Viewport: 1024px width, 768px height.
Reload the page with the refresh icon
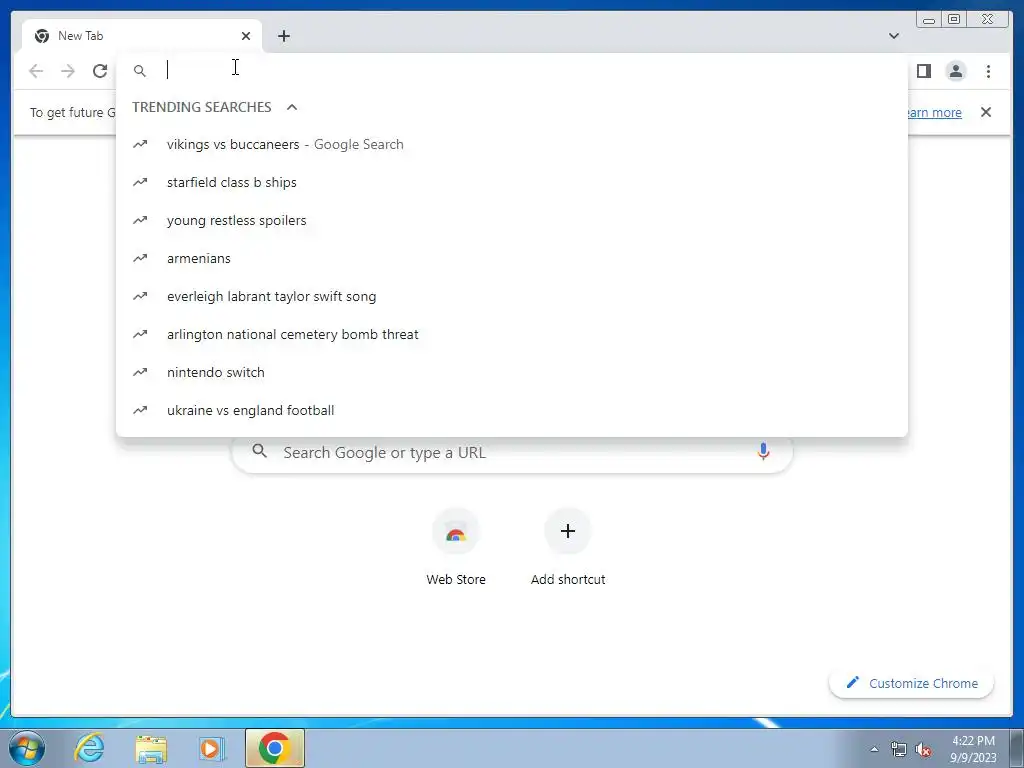tap(100, 71)
